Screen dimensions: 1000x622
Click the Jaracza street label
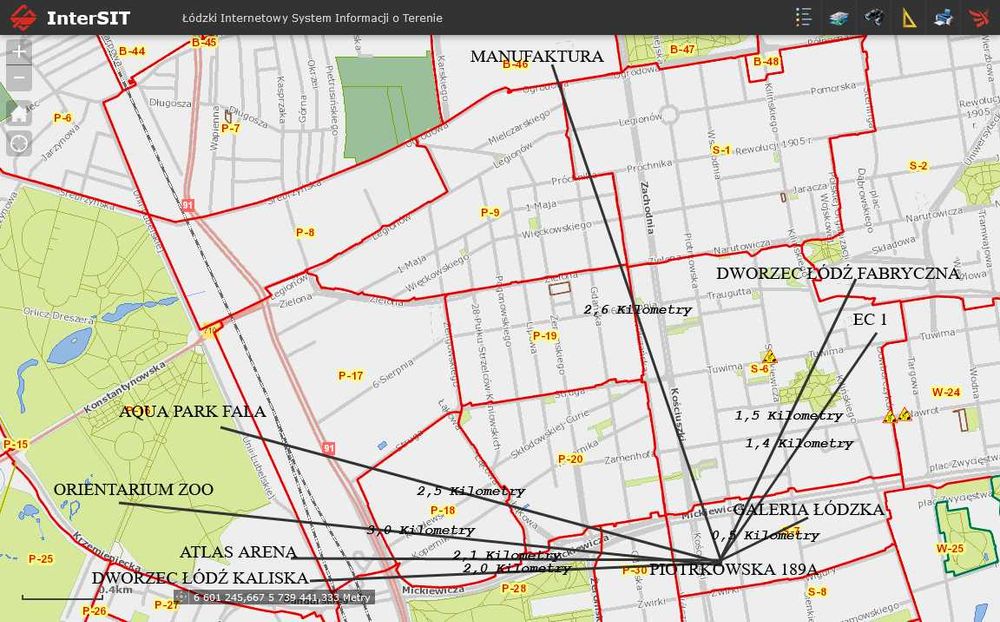coord(810,189)
